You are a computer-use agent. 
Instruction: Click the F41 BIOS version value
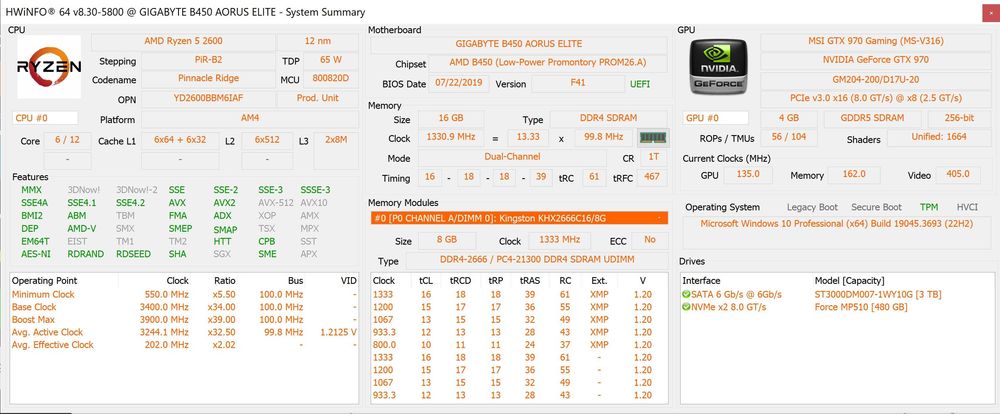[x=578, y=83]
